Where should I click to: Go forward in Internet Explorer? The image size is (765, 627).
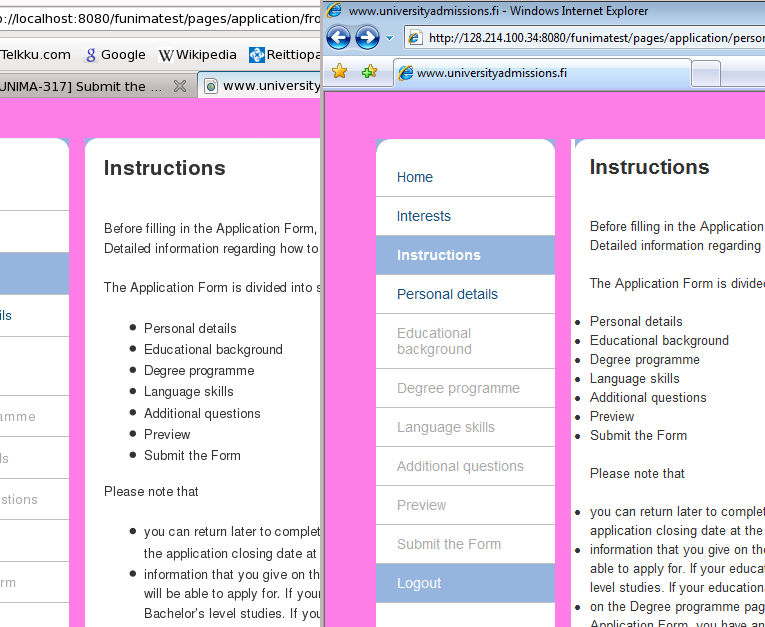(x=367, y=38)
